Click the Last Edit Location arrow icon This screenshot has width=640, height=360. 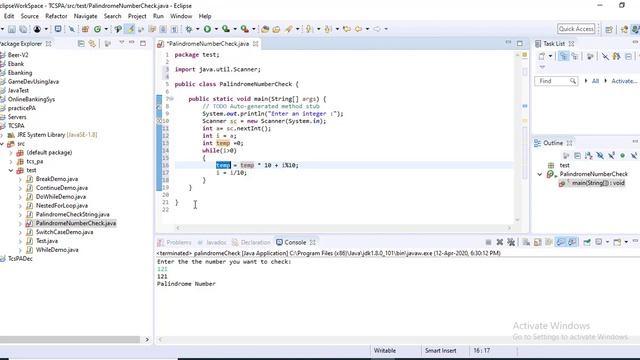[x=347, y=29]
